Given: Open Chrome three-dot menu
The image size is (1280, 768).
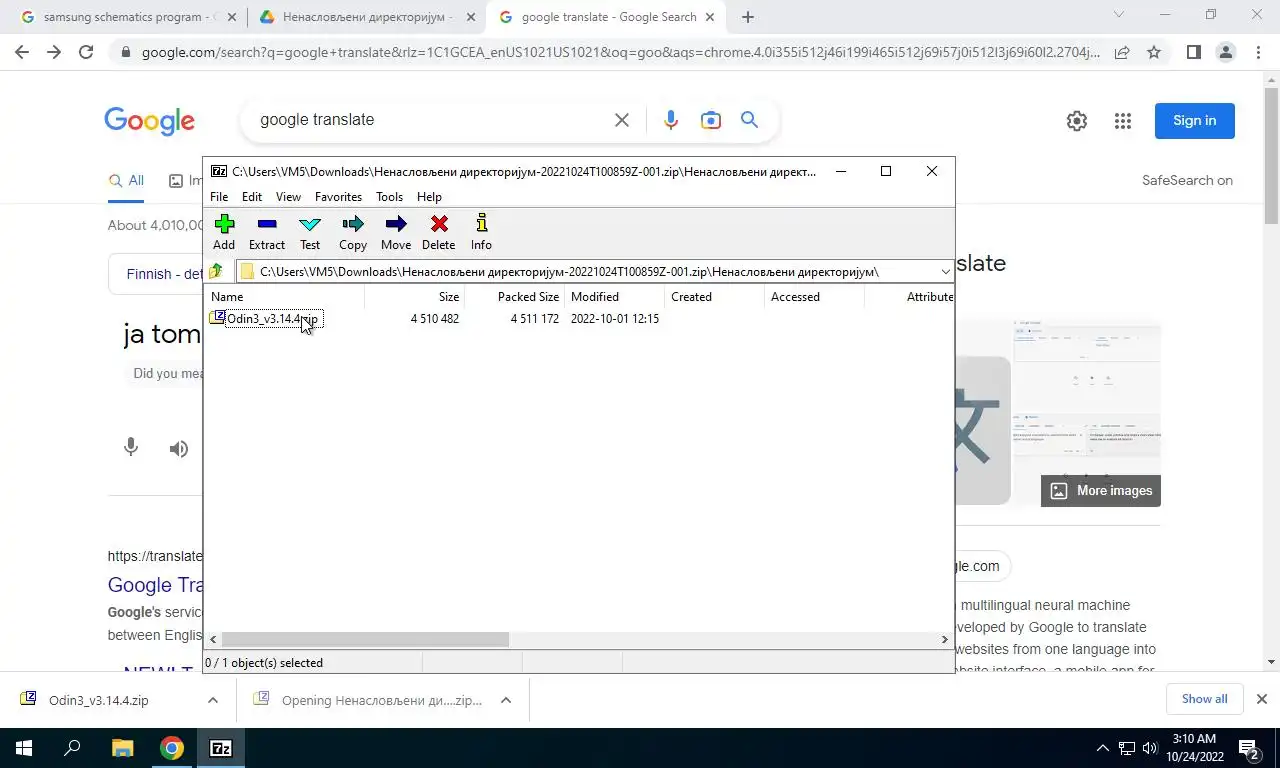Looking at the screenshot, I should pyautogui.click(x=1258, y=52).
